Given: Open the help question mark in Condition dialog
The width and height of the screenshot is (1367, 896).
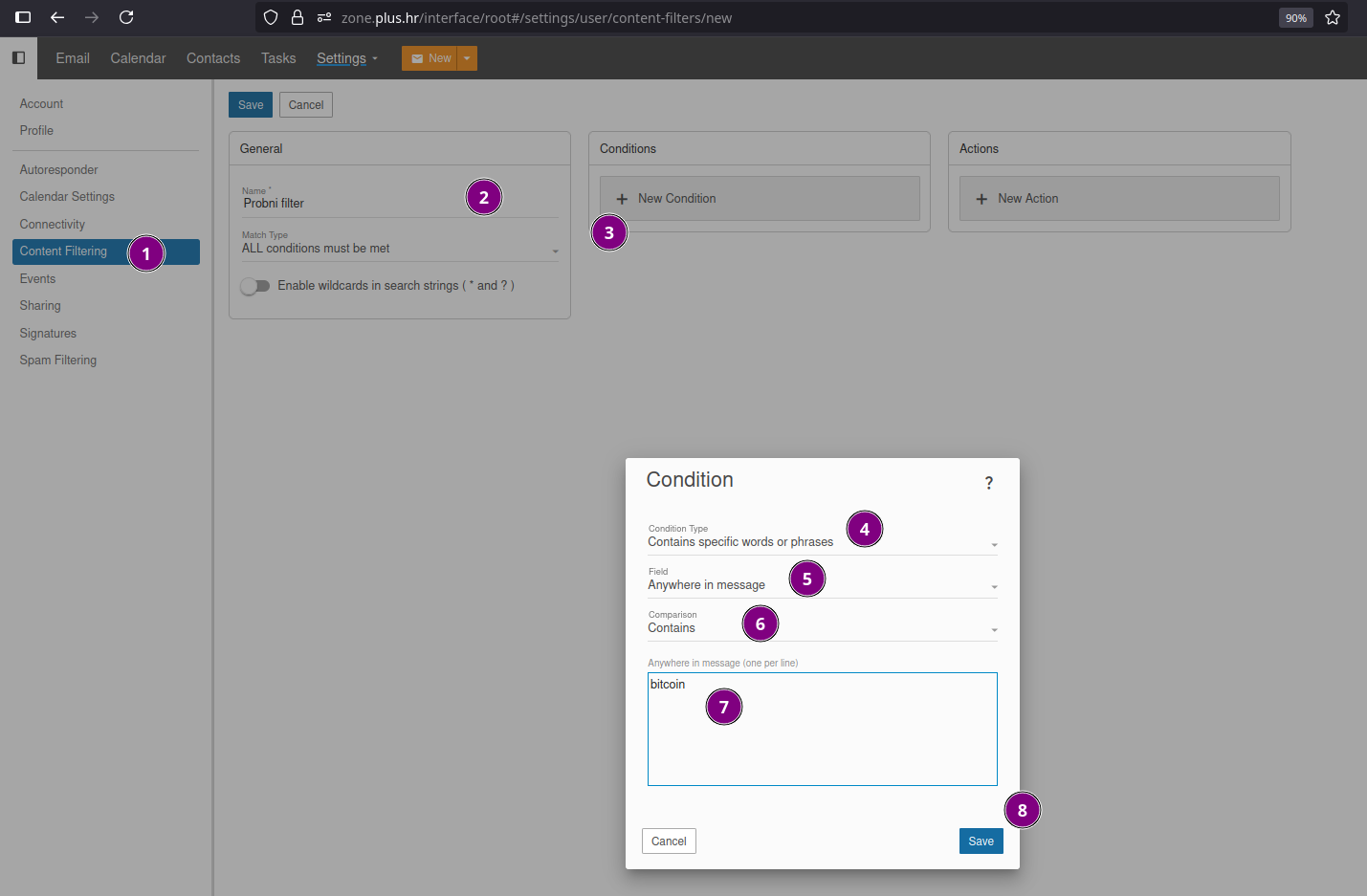Looking at the screenshot, I should 988,483.
